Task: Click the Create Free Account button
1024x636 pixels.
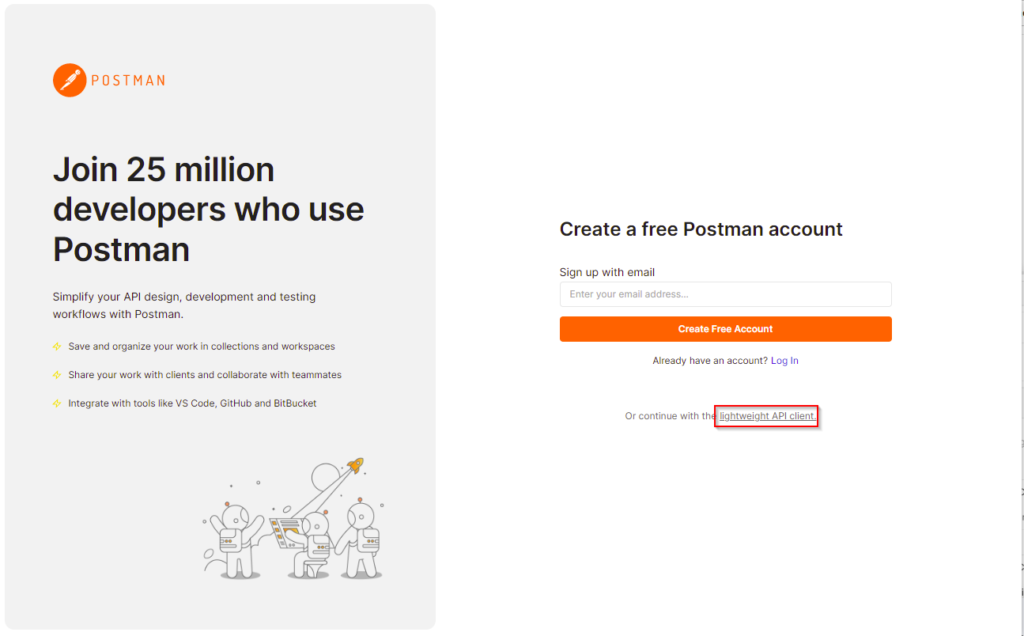Action: tap(725, 329)
